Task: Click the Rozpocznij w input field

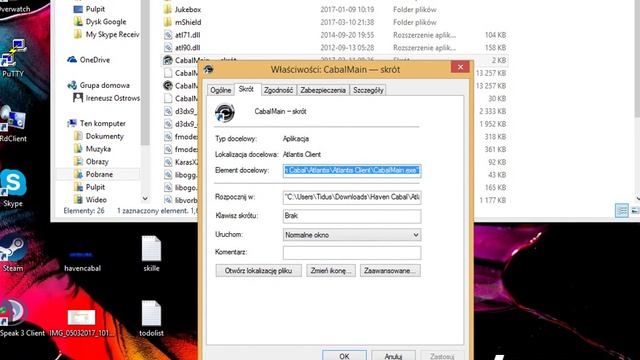Action: pyautogui.click(x=352, y=198)
